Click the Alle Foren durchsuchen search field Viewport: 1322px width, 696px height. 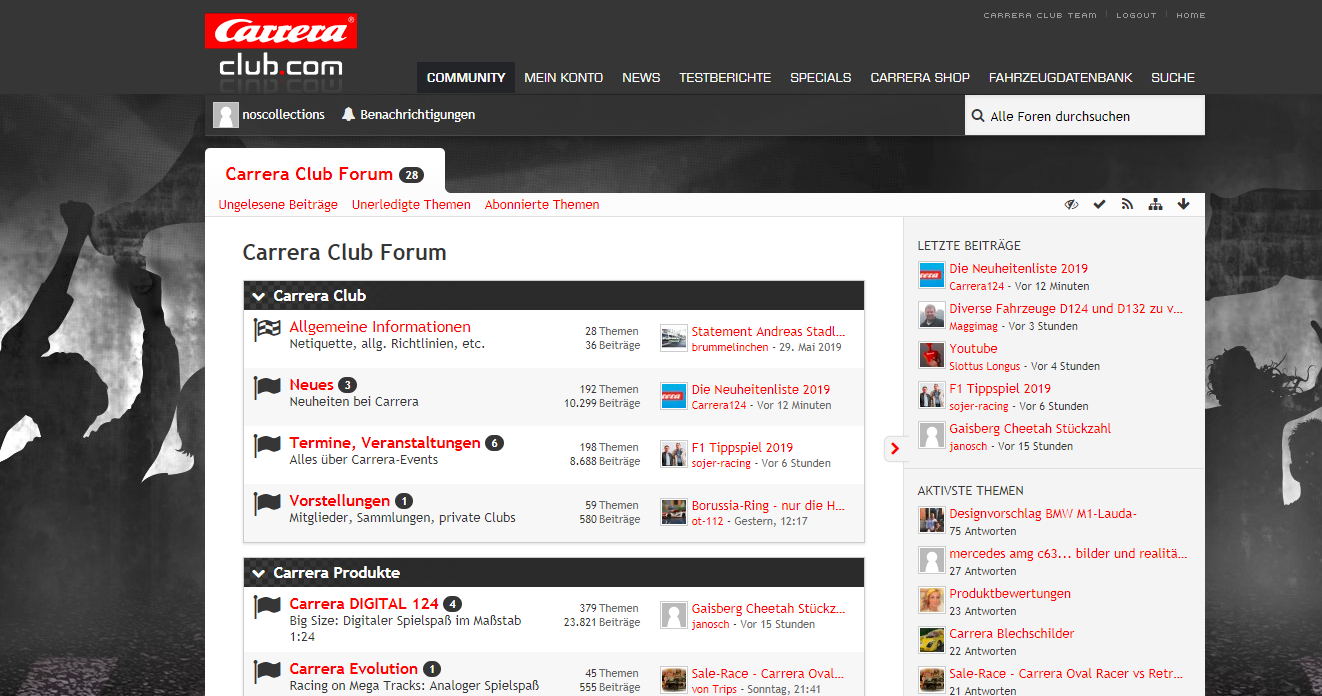[1085, 115]
